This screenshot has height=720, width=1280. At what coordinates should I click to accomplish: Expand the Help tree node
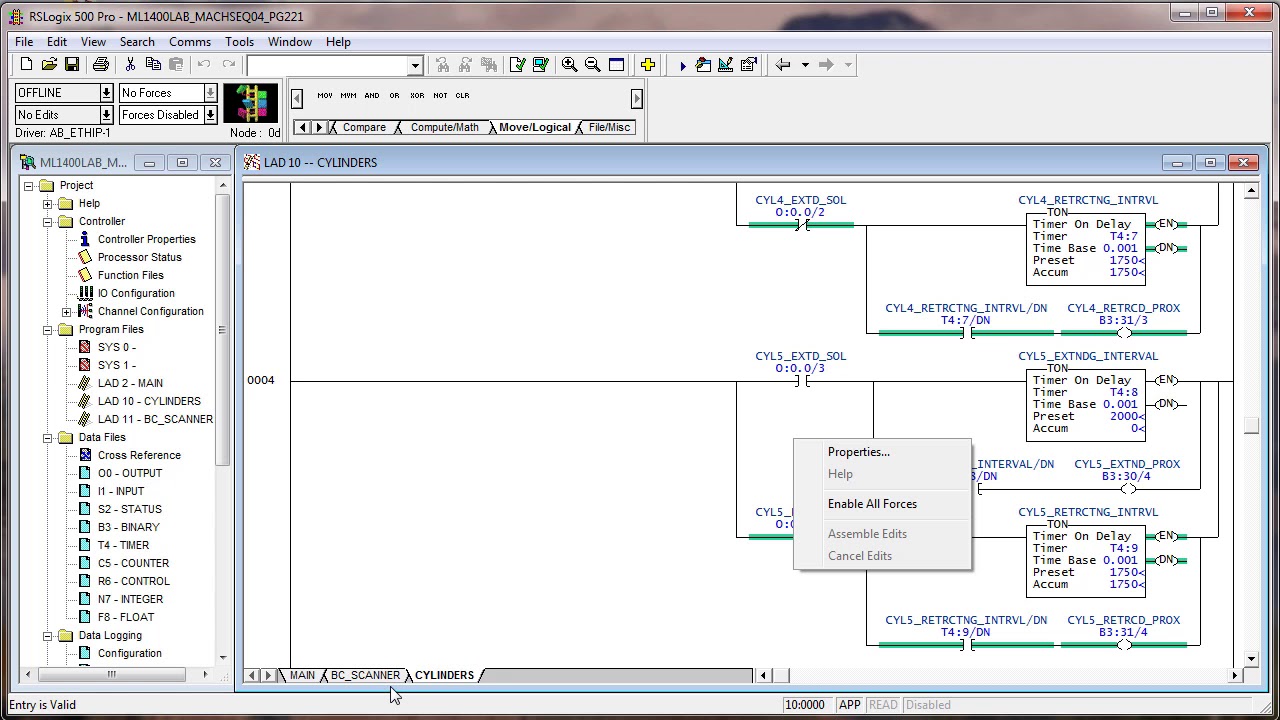coord(47,204)
